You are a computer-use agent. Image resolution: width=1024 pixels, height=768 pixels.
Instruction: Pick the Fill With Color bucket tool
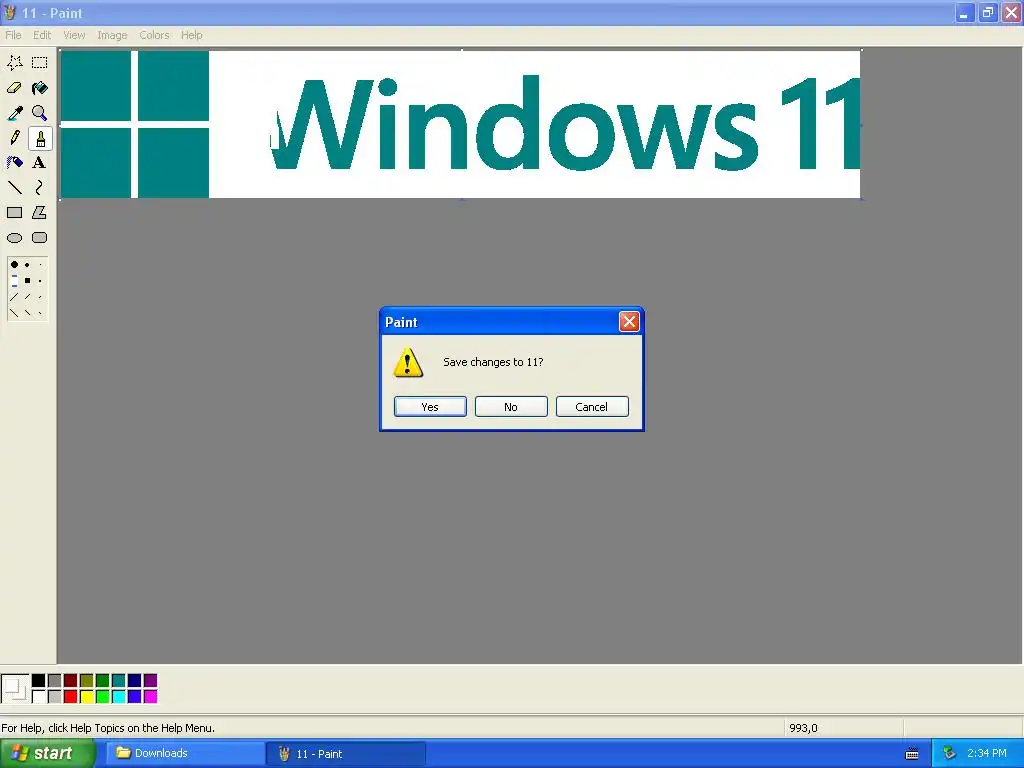40,88
